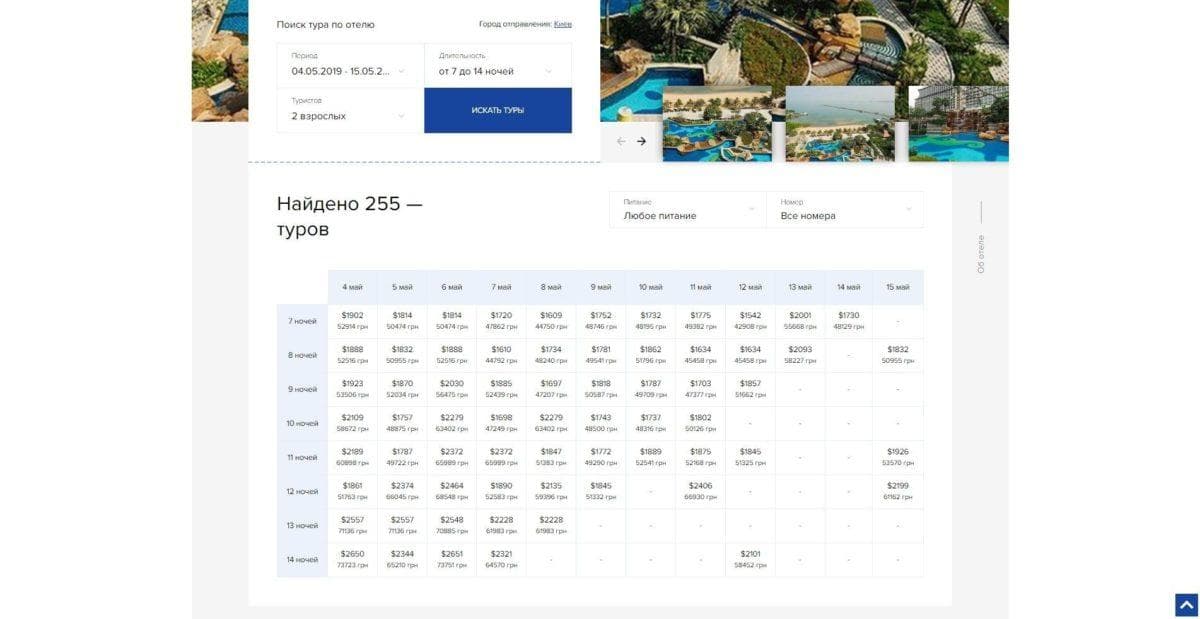The width and height of the screenshot is (1200, 619).
Task: Open the Туристов 2 взрослых dropdown
Action: (x=350, y=110)
